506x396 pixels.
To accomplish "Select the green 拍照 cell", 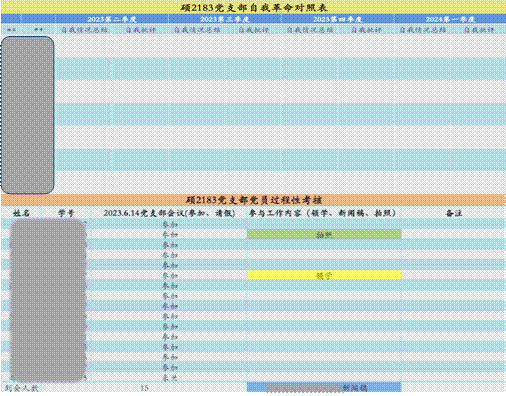I will [x=324, y=234].
